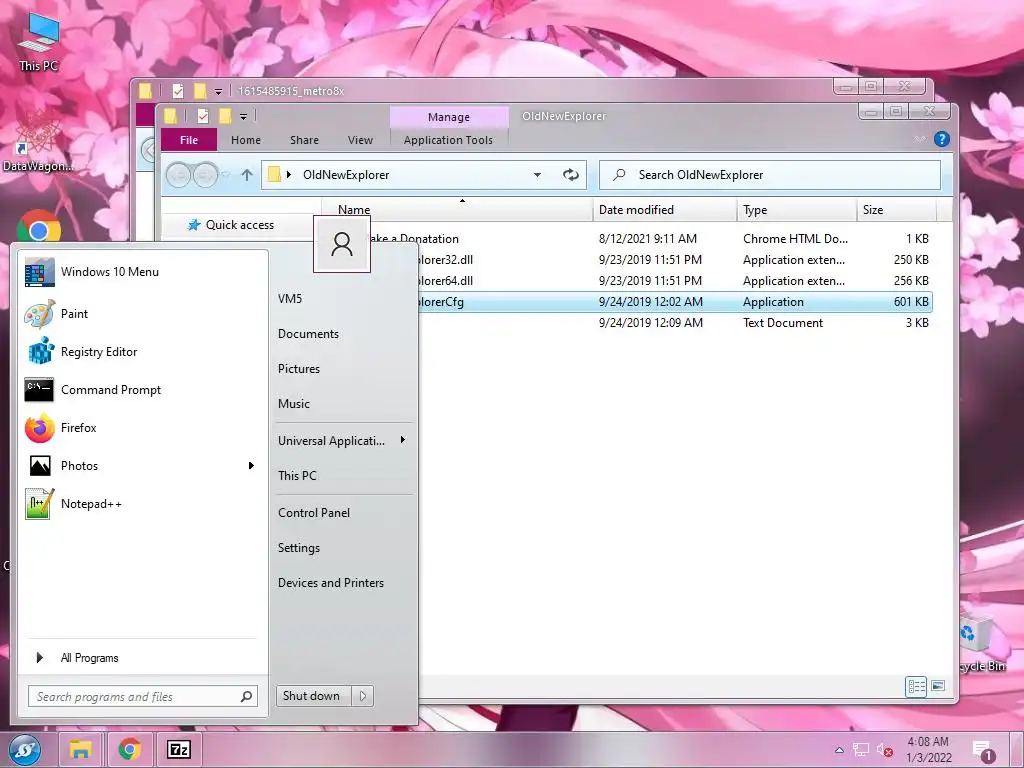Click network tray icon
Viewport: 1024px width, 768px height.
861,750
